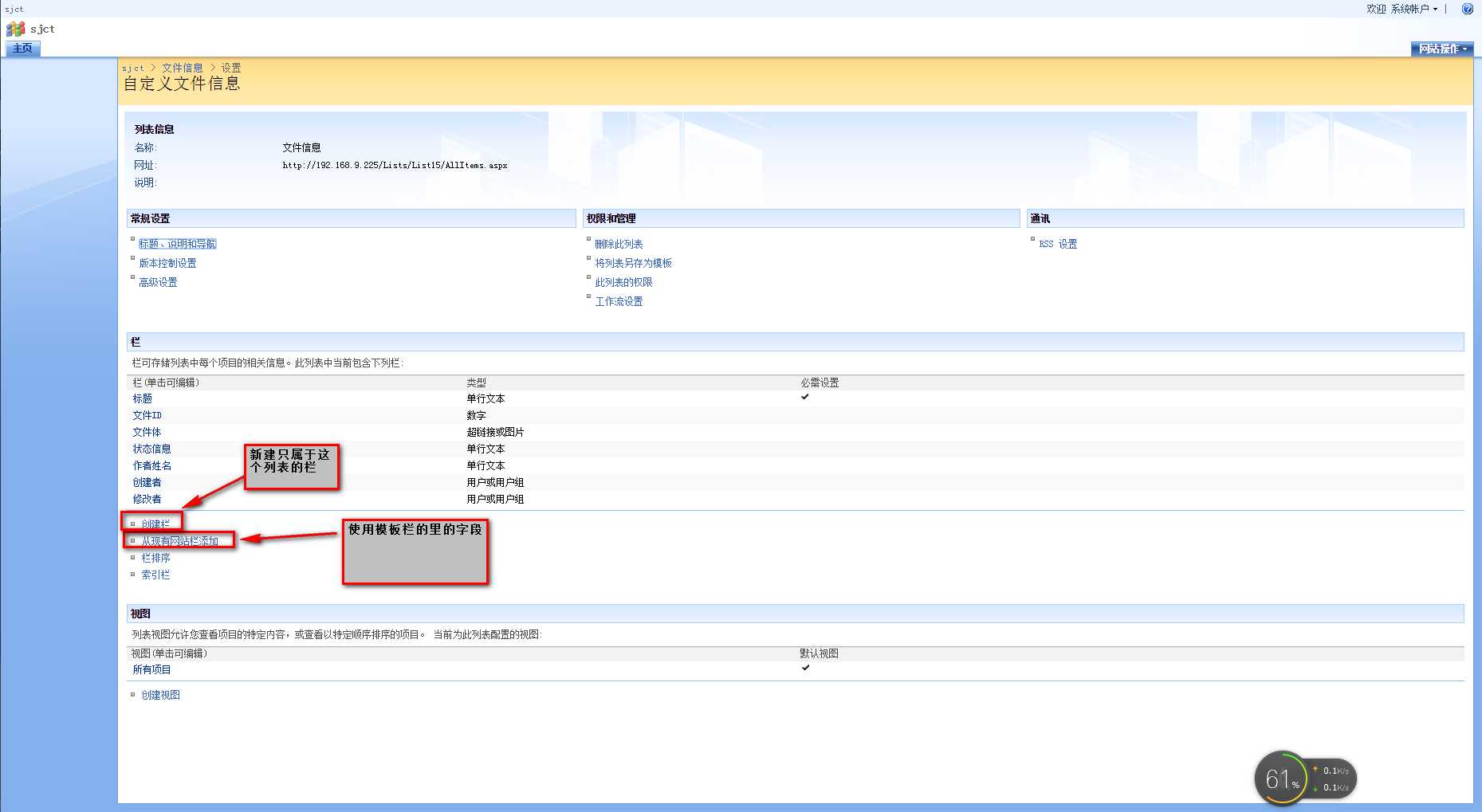The width and height of the screenshot is (1482, 812).
Task: Click the list URL text http://192.168.9.225/Lists/List15/AllItems.aspx
Action: pos(395,165)
